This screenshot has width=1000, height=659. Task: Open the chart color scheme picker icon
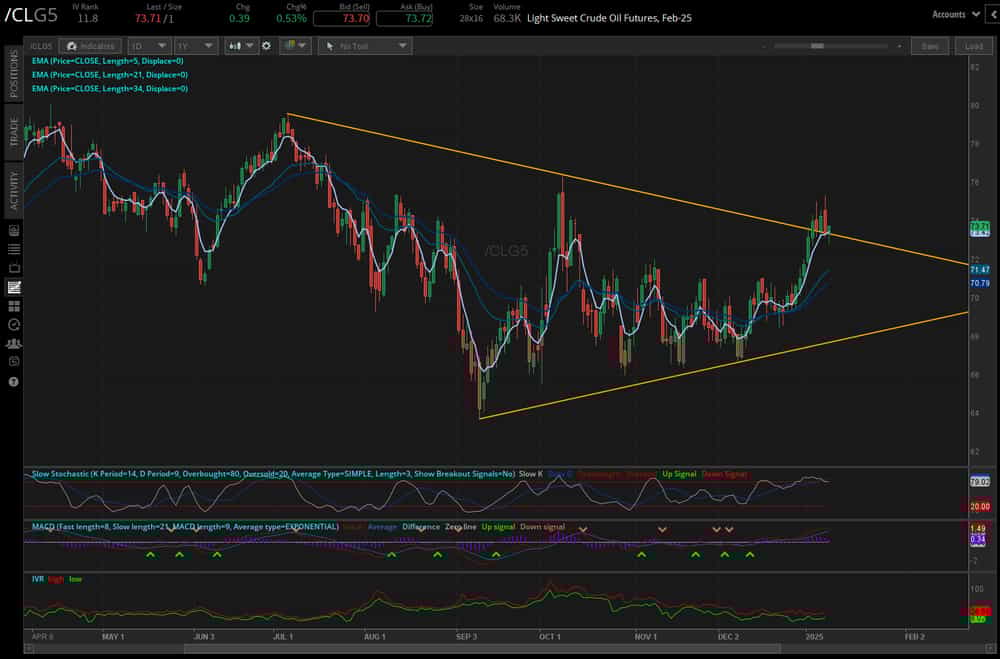point(292,45)
